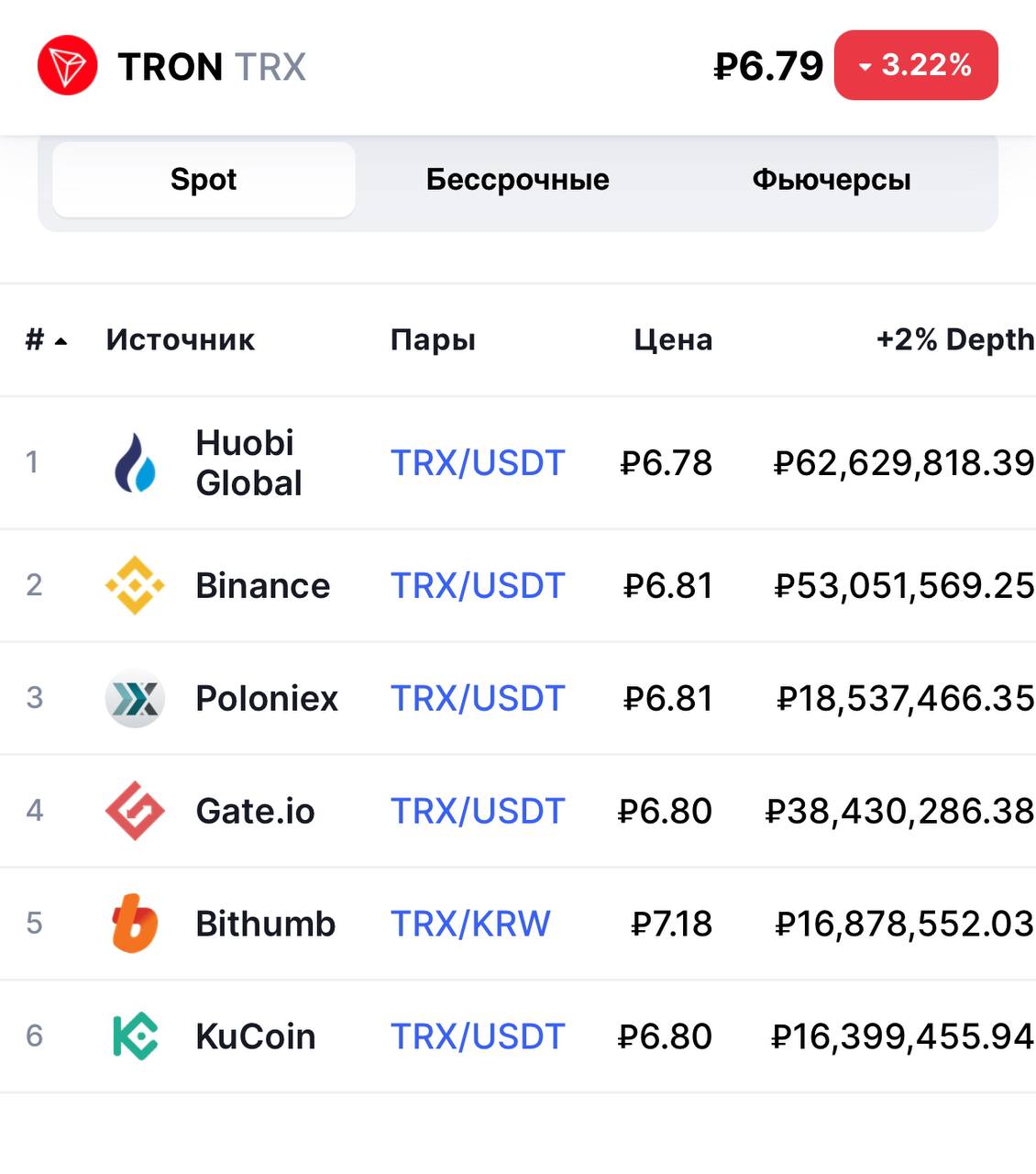Select the Spot tab
This screenshot has width=1036, height=1174.
tap(204, 180)
